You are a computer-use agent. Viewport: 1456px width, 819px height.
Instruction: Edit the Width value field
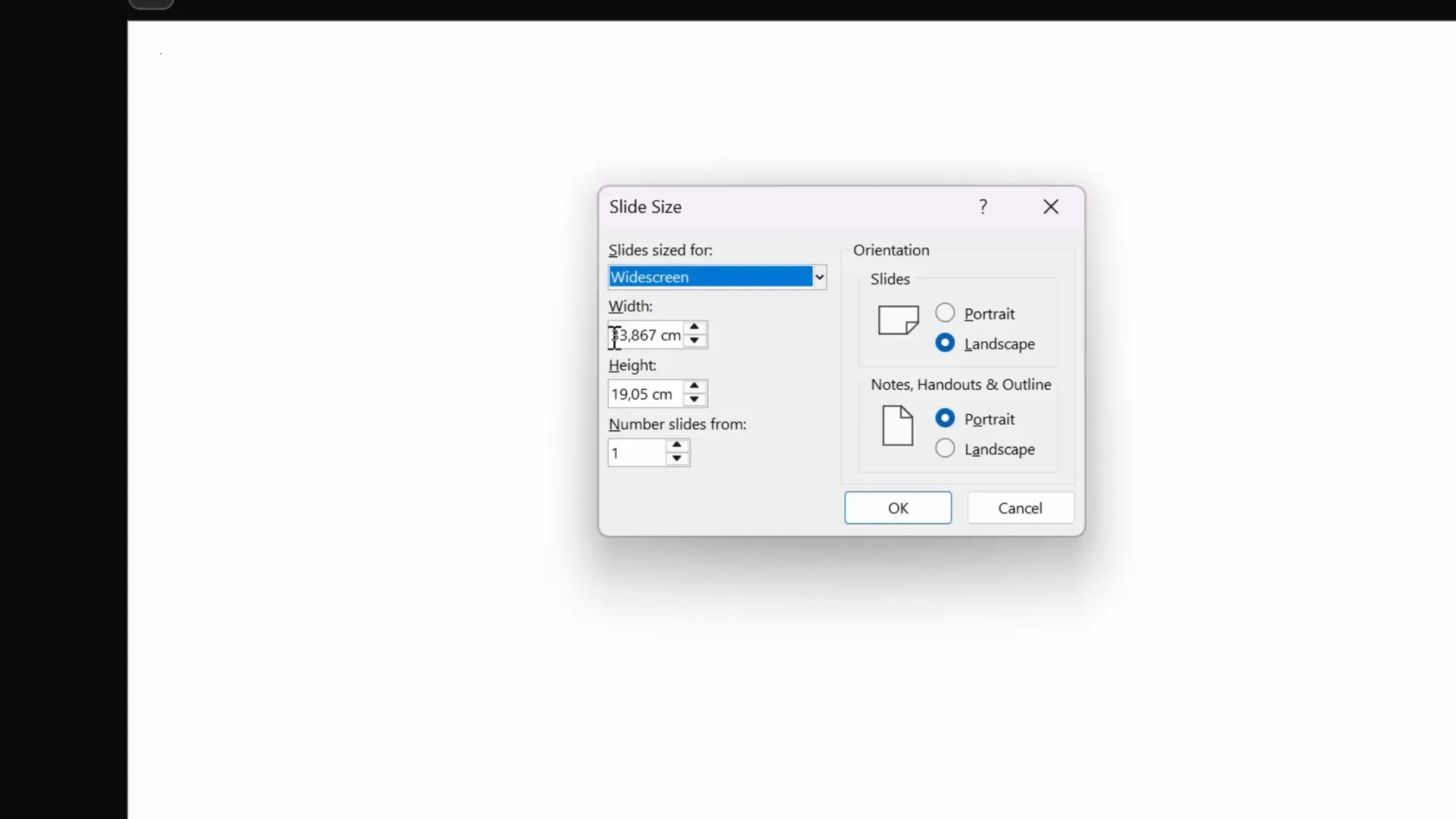pos(648,334)
